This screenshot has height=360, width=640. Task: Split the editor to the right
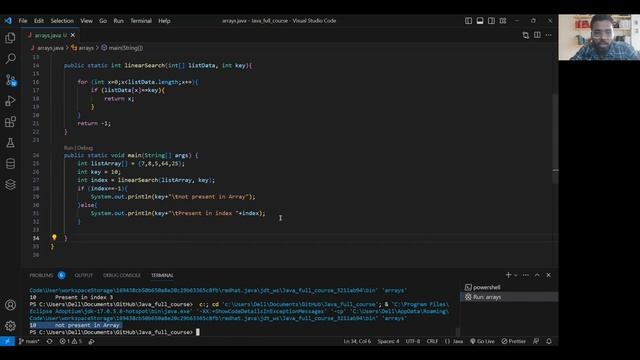click(537, 35)
